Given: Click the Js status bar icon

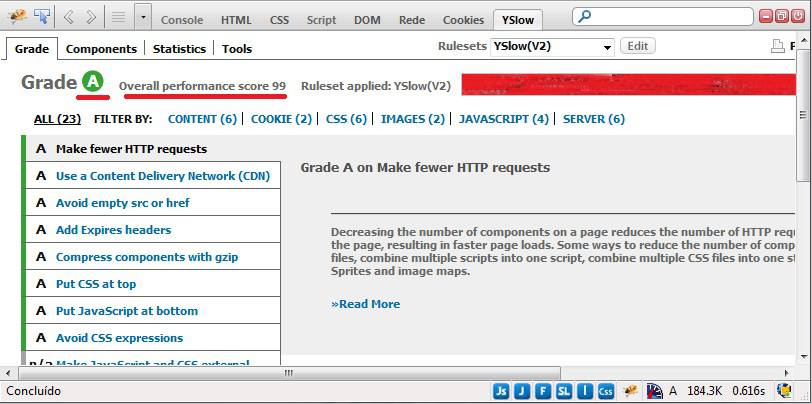Looking at the screenshot, I should (x=501, y=391).
